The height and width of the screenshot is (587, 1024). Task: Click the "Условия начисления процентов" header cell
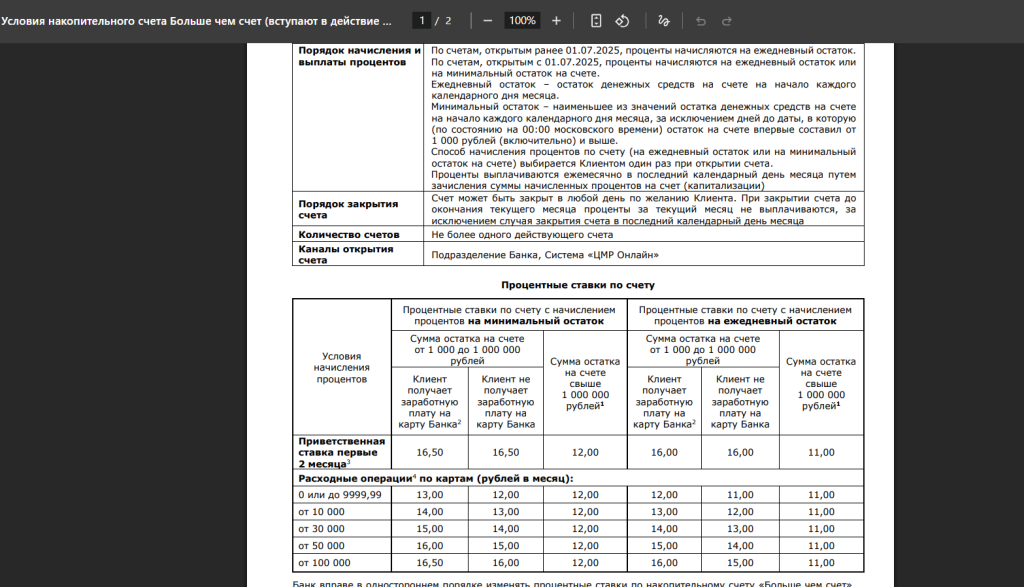point(342,367)
